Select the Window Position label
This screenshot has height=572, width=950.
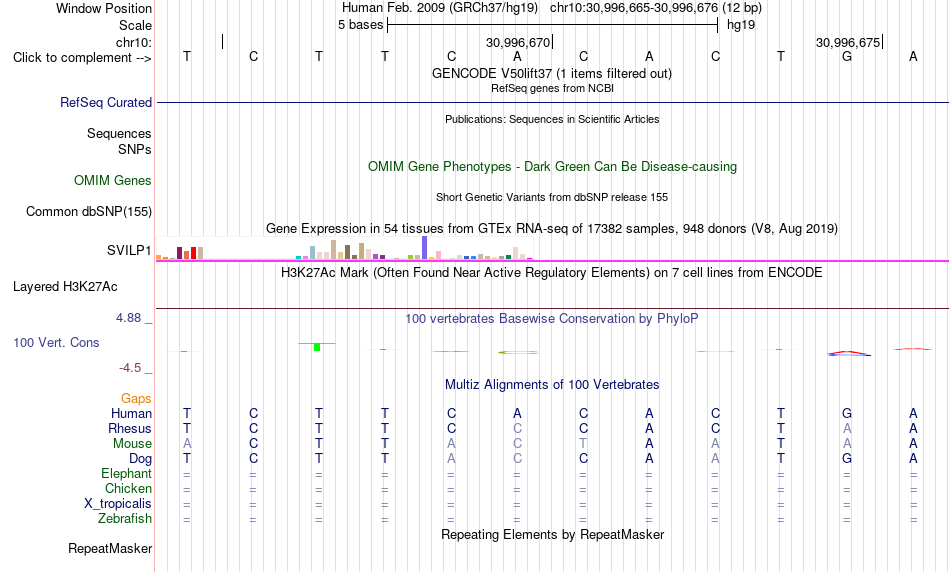[x=104, y=8]
